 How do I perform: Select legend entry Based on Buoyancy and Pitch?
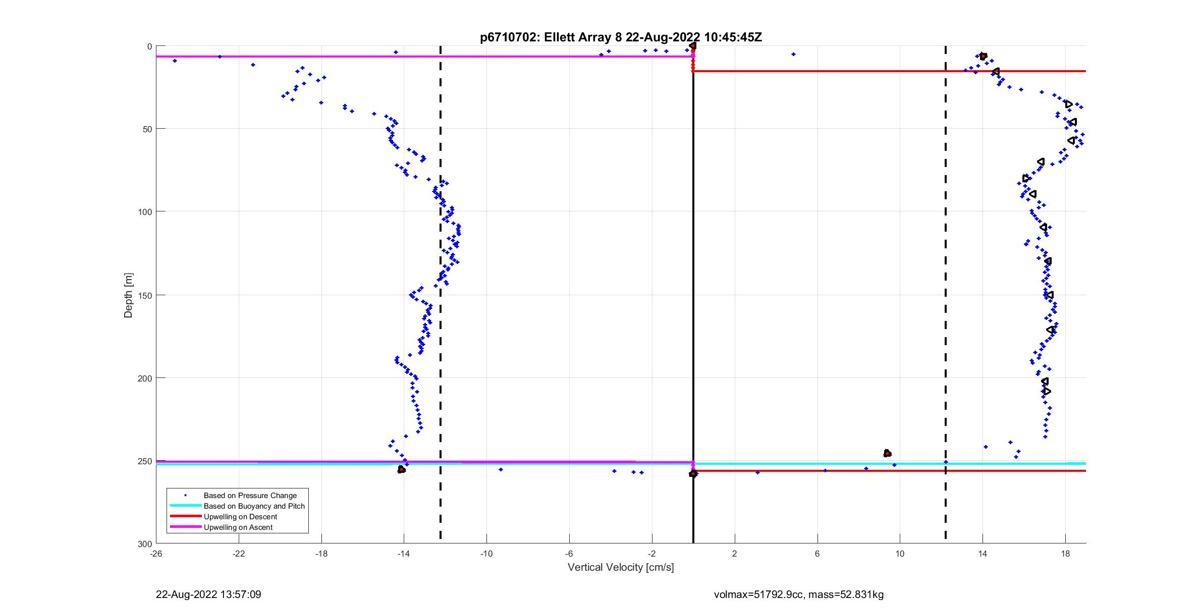click(254, 506)
